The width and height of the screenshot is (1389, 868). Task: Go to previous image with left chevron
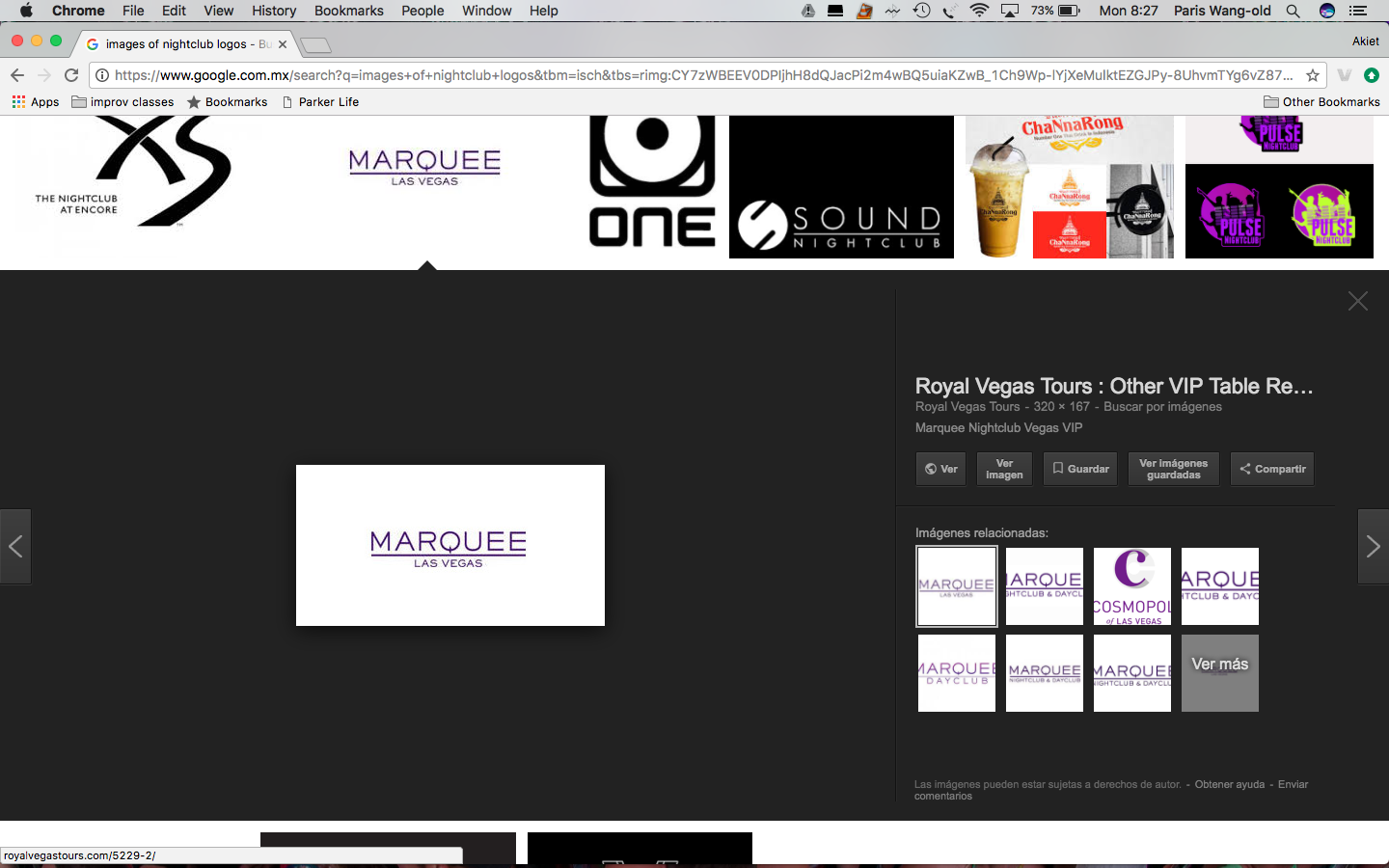pos(15,547)
